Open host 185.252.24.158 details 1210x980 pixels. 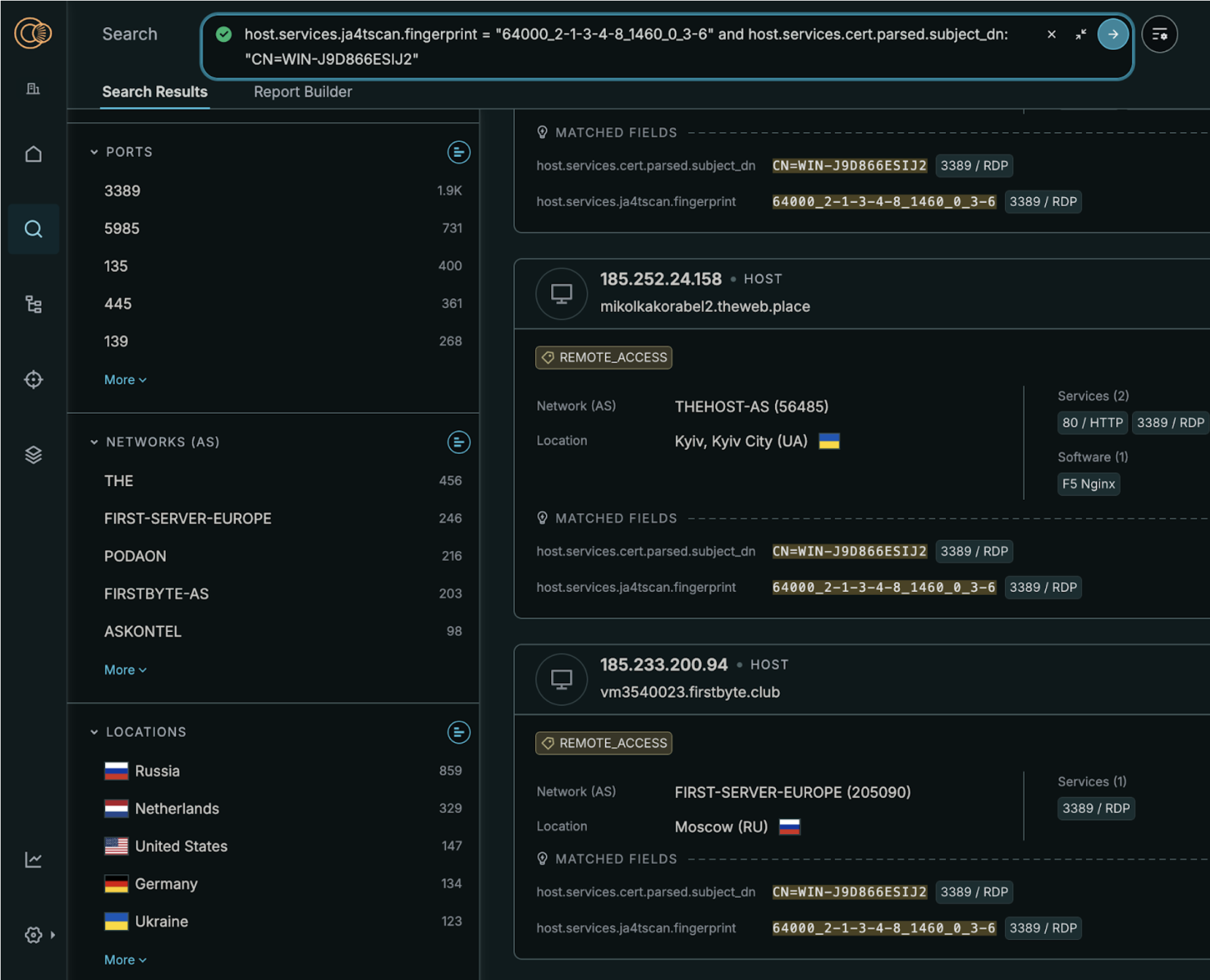(660, 279)
